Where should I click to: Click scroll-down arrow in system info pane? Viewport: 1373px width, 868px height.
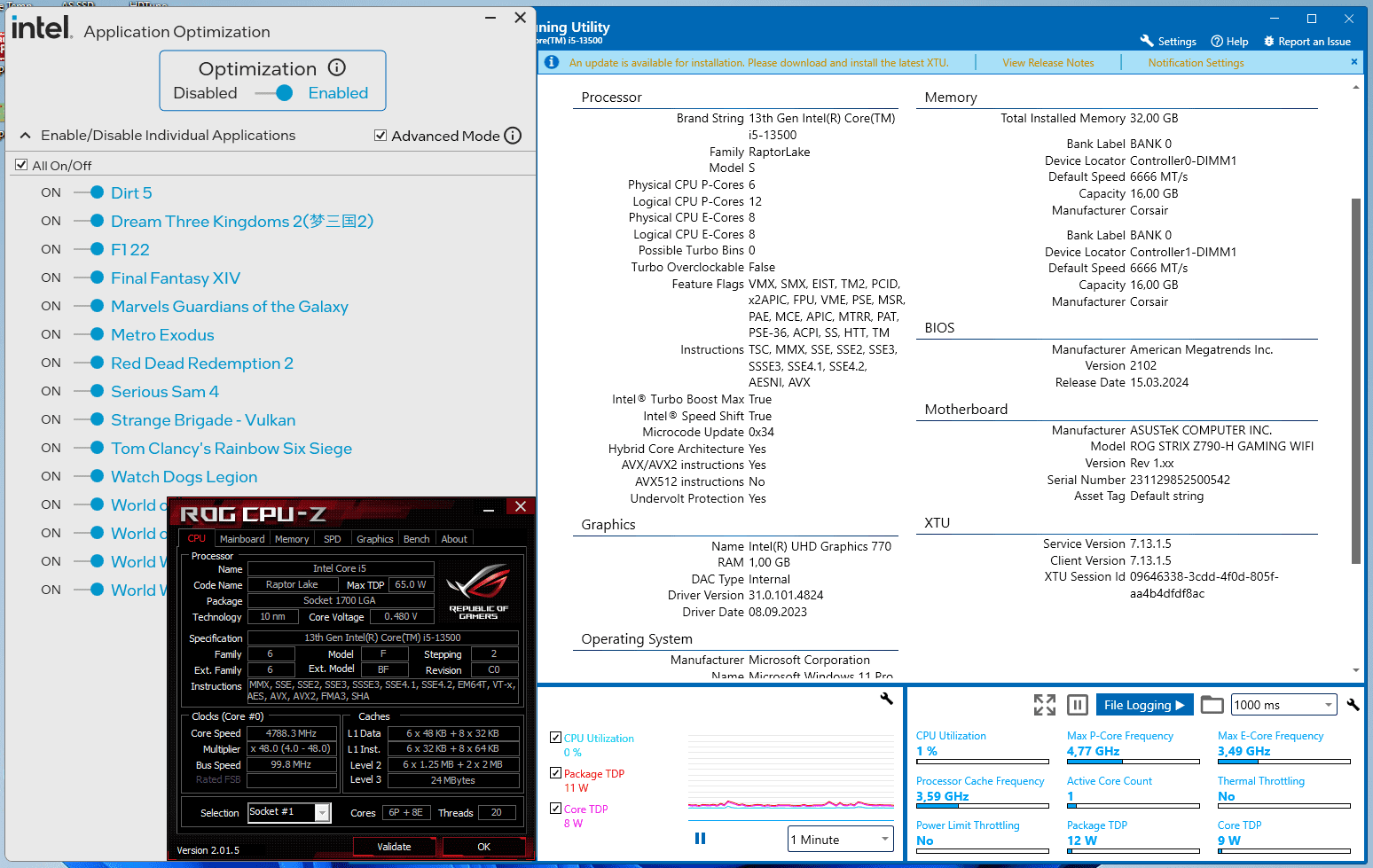click(1355, 670)
